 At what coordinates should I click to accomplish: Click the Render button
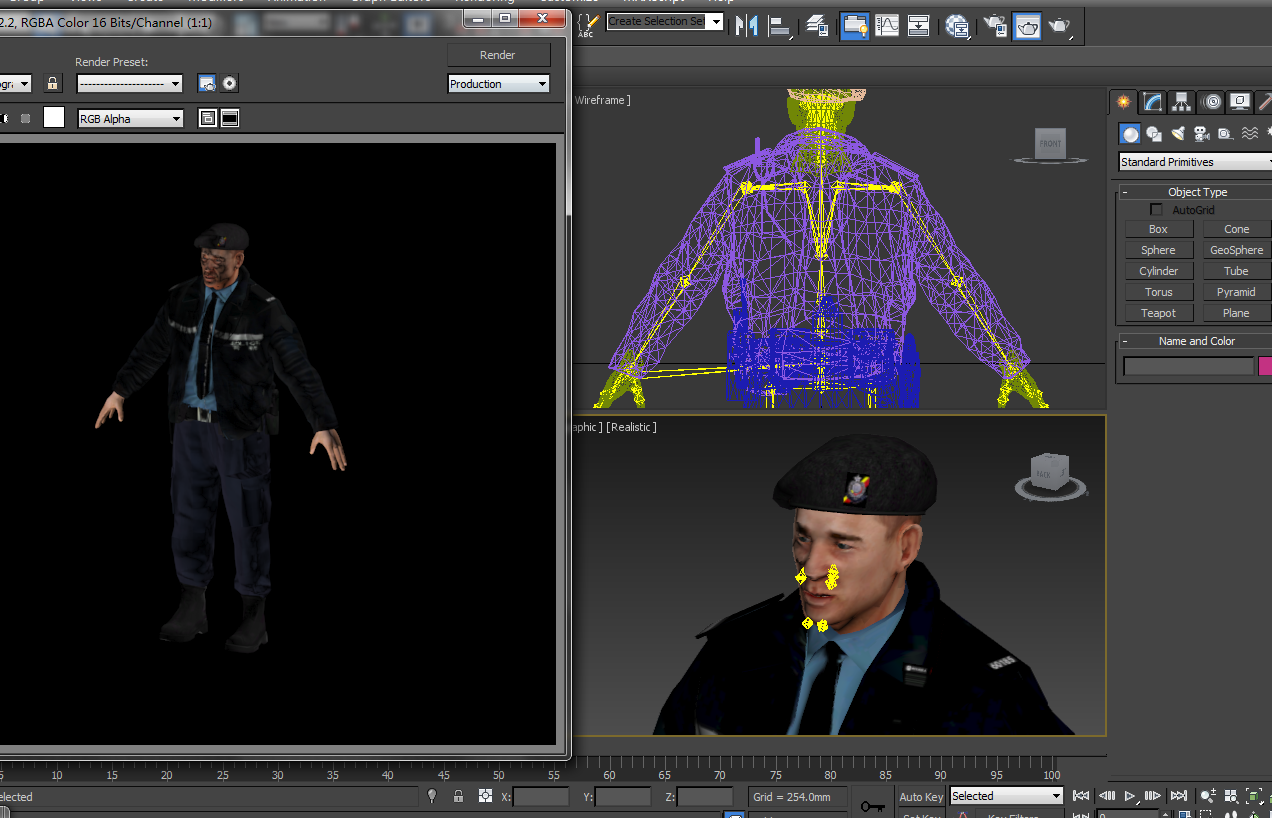pos(498,55)
